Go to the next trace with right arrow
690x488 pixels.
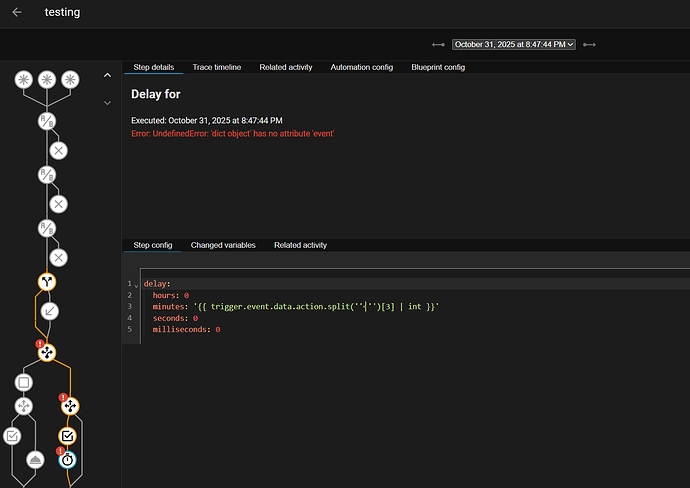(590, 44)
